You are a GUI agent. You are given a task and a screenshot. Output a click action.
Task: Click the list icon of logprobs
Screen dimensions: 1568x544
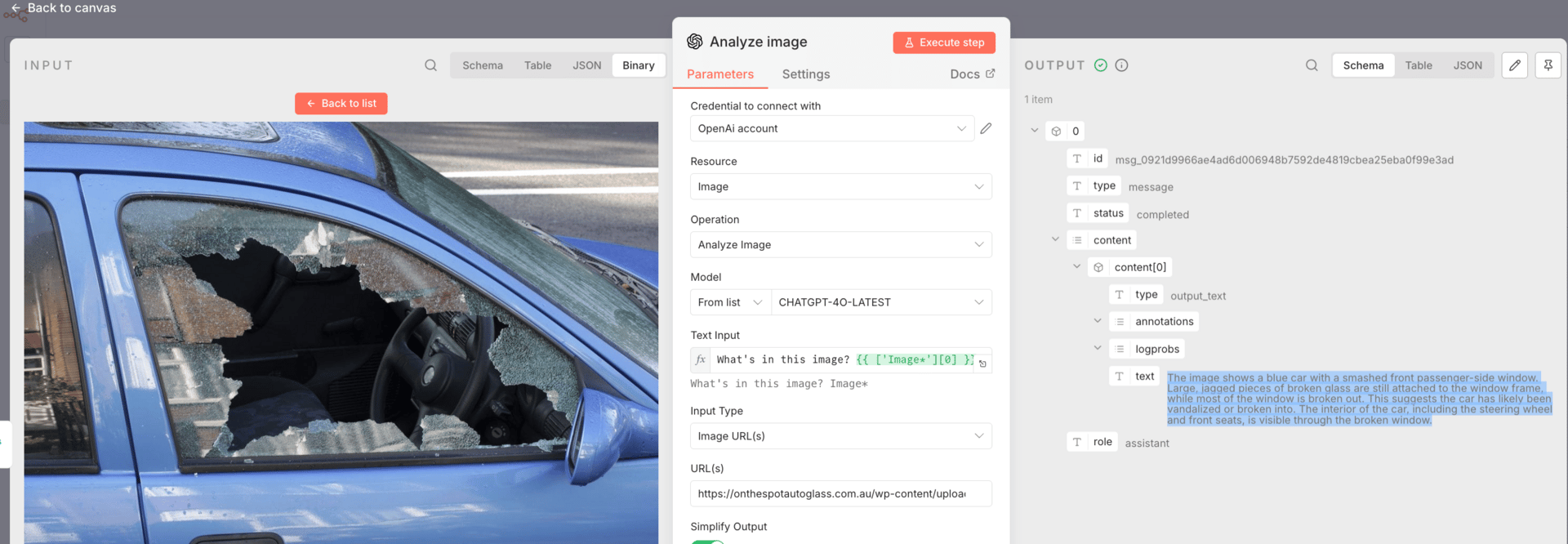[1120, 349]
